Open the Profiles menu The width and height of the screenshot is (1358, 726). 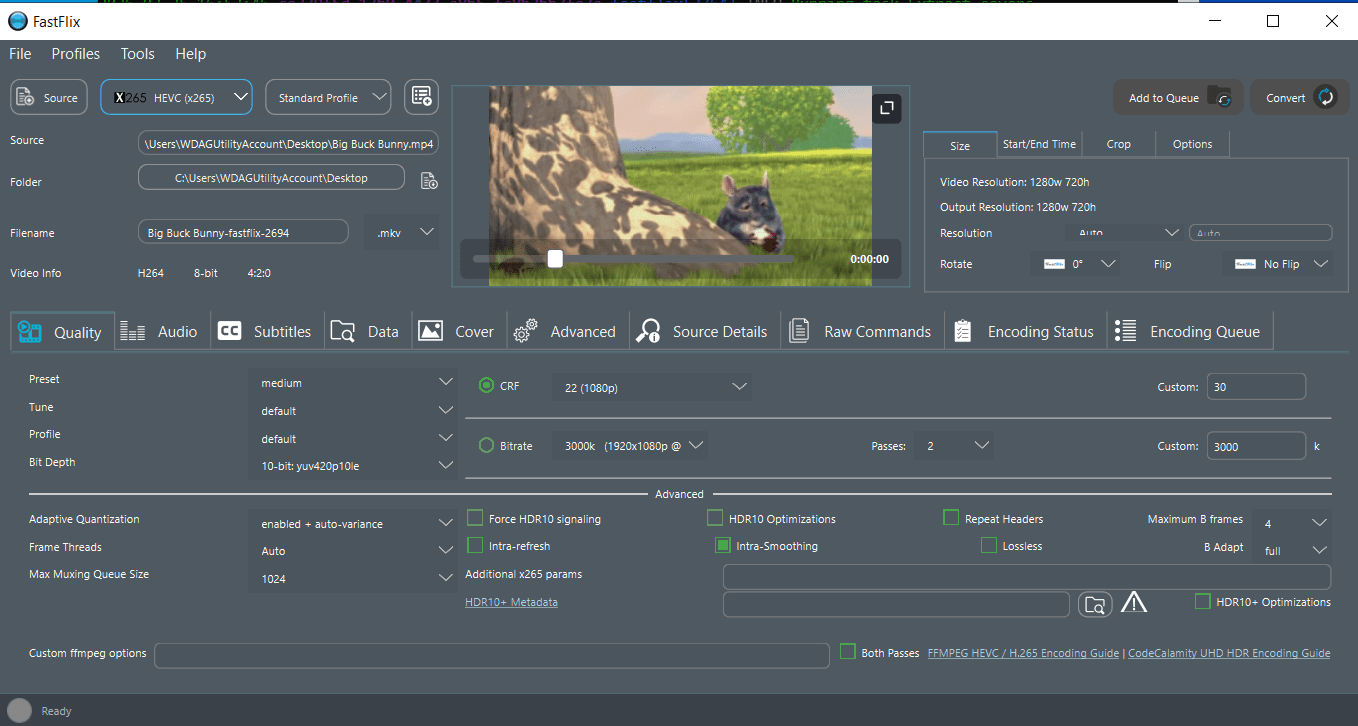click(x=76, y=54)
